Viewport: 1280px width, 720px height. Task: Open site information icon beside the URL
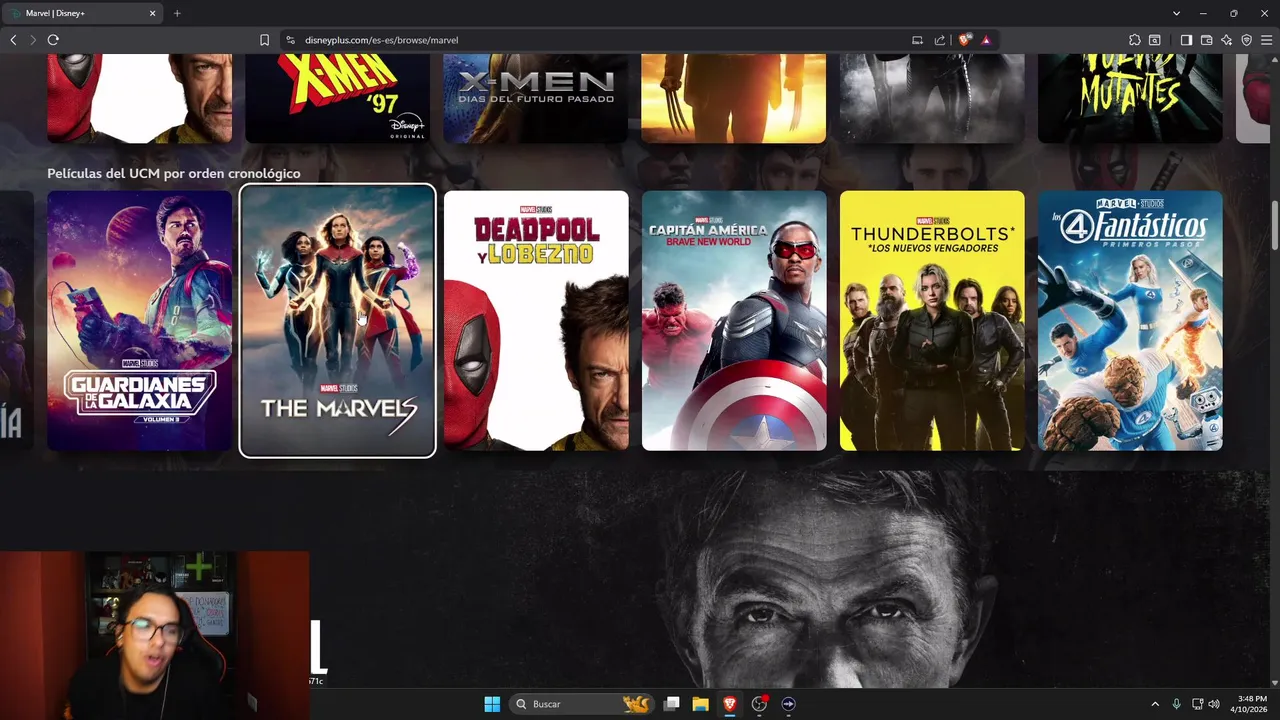point(290,40)
